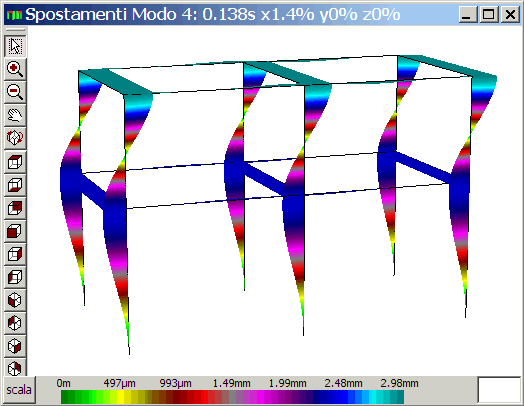This screenshot has width=524, height=406.
Task: Select isometric view with lower-left face shaded
Action: click(x=15, y=300)
